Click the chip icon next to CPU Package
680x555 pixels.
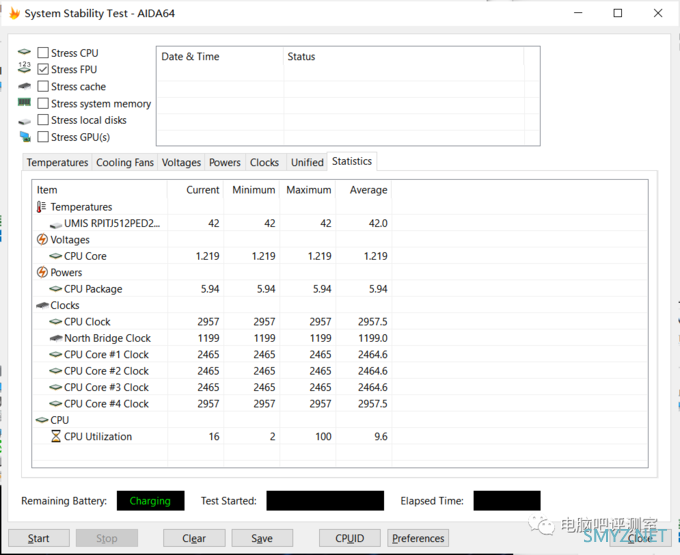click(x=56, y=289)
